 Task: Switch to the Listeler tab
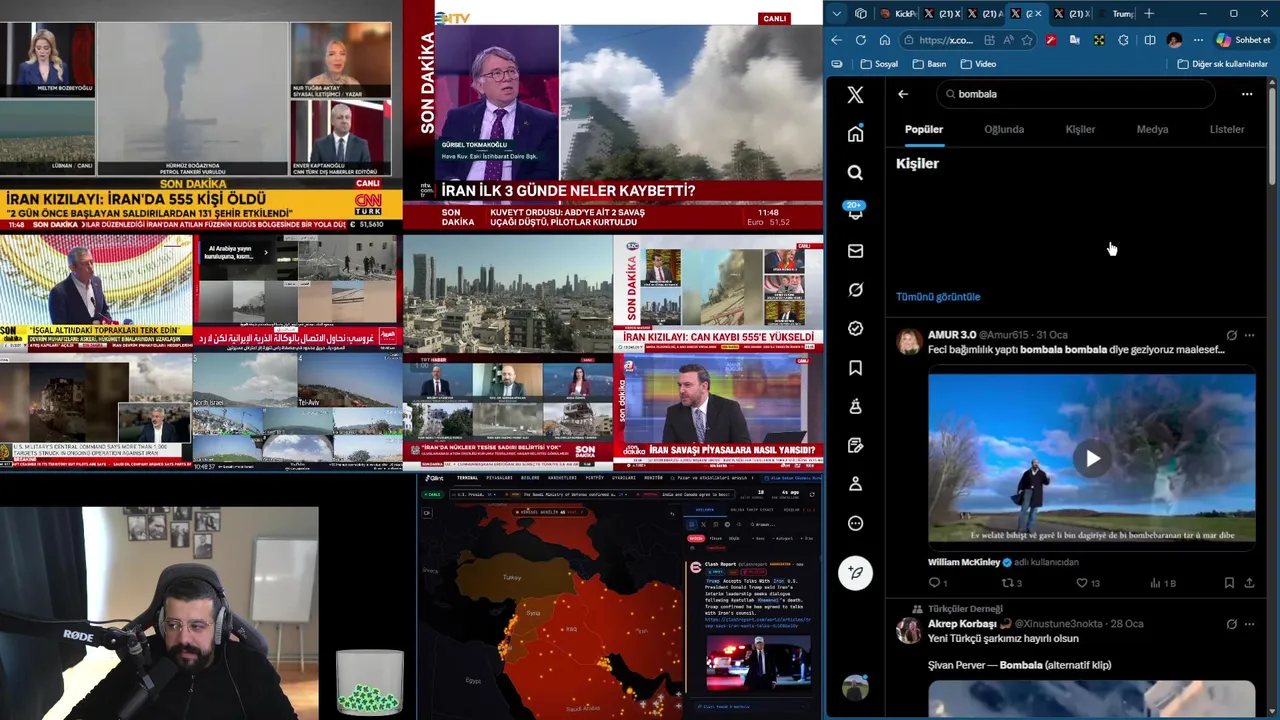[x=1227, y=129]
